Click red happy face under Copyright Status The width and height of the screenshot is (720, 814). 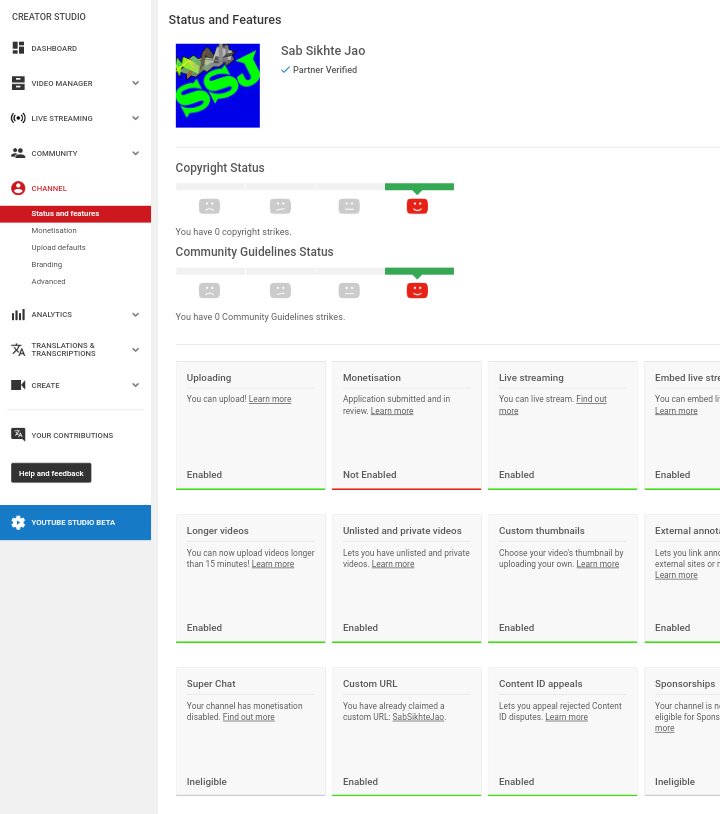417,206
